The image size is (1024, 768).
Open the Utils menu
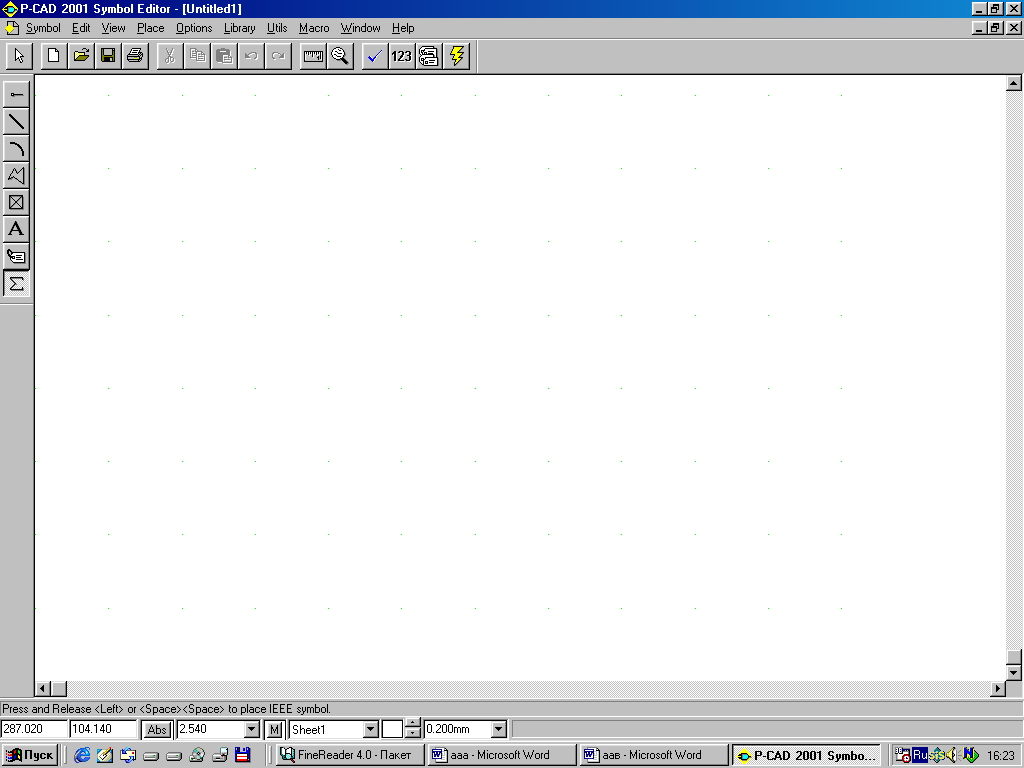point(277,28)
